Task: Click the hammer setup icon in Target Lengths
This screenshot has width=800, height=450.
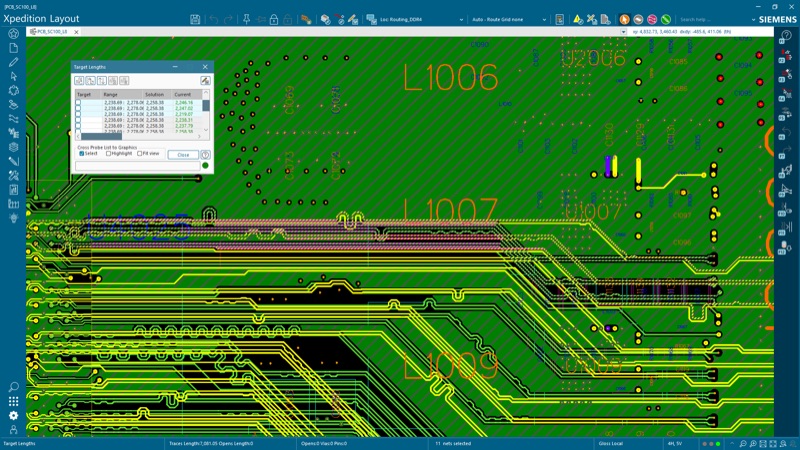Action: (x=205, y=81)
